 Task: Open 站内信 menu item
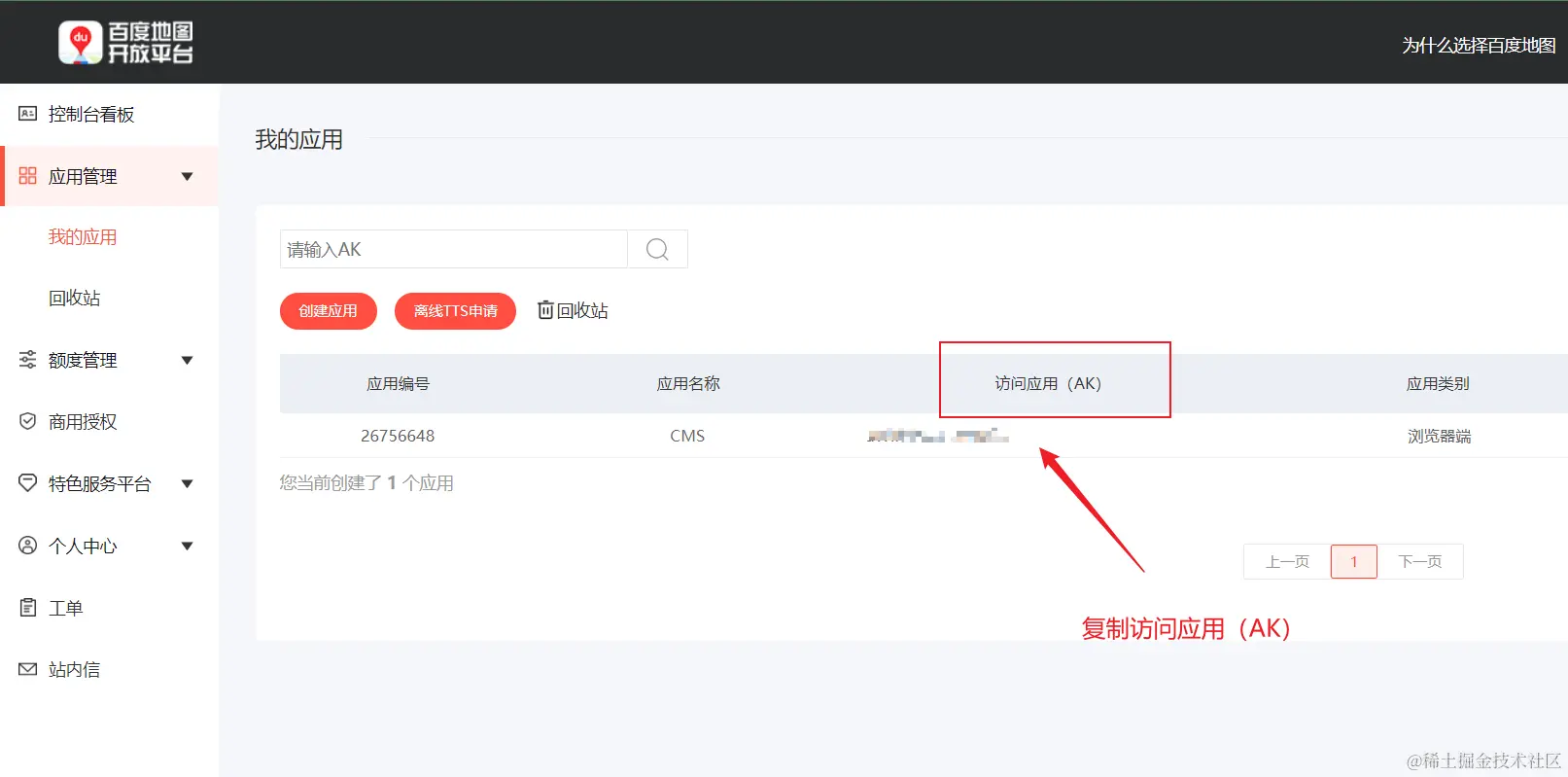[x=75, y=669]
